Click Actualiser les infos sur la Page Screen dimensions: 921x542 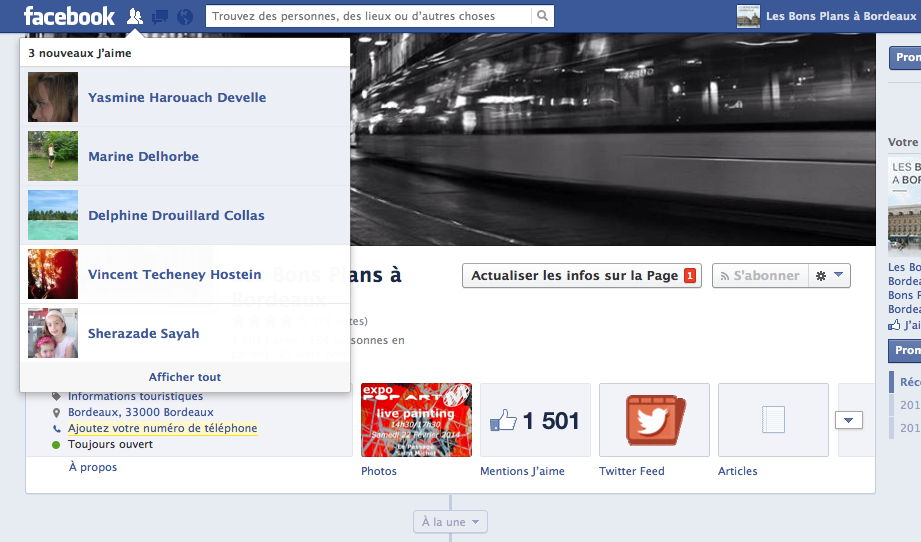pos(581,275)
